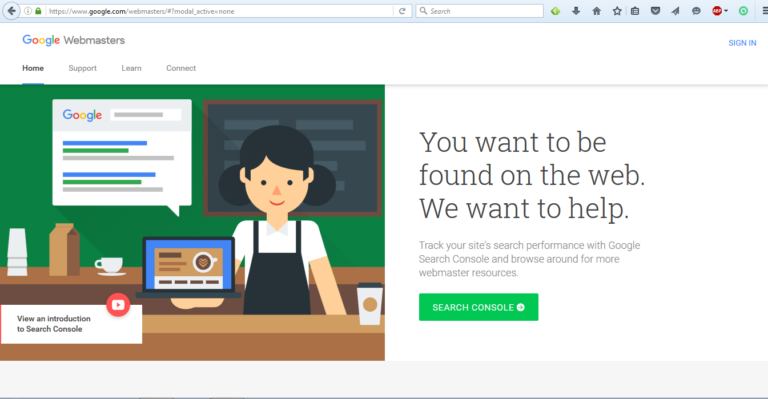This screenshot has width=768, height=399.
Task: Click the Feedly green diamond extension icon
Action: [555, 11]
